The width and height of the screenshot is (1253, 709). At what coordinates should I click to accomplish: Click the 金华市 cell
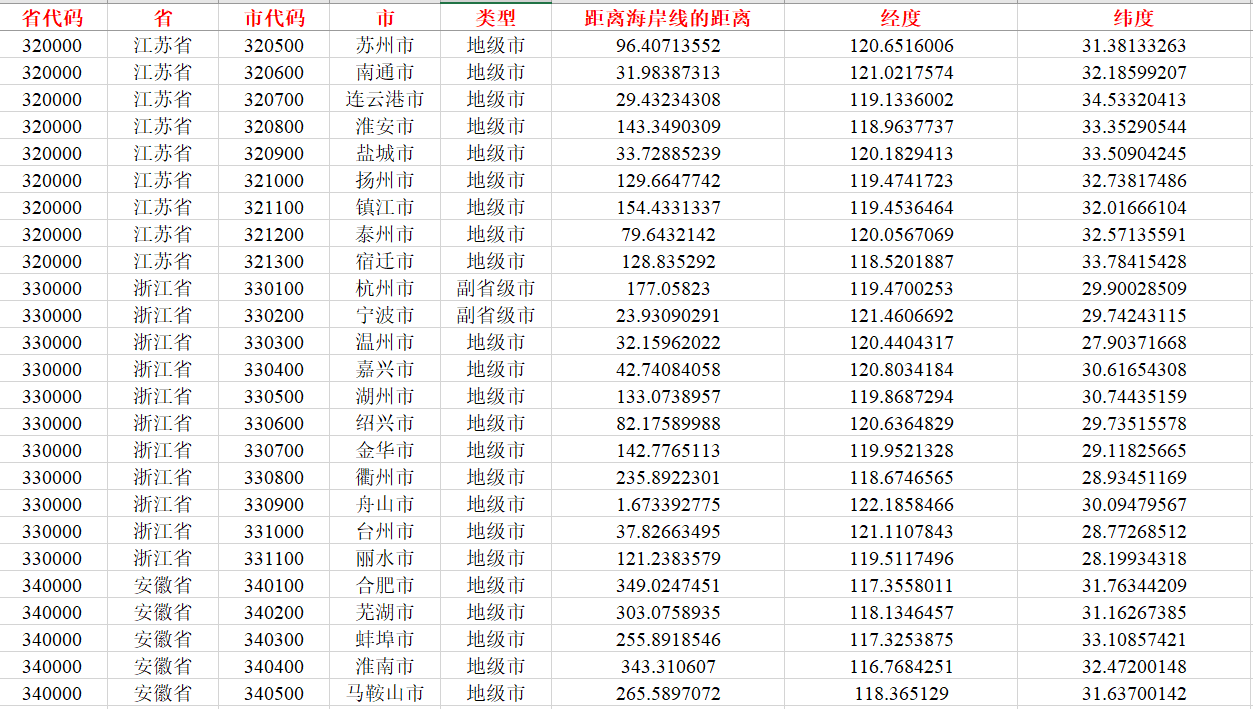[385, 450]
